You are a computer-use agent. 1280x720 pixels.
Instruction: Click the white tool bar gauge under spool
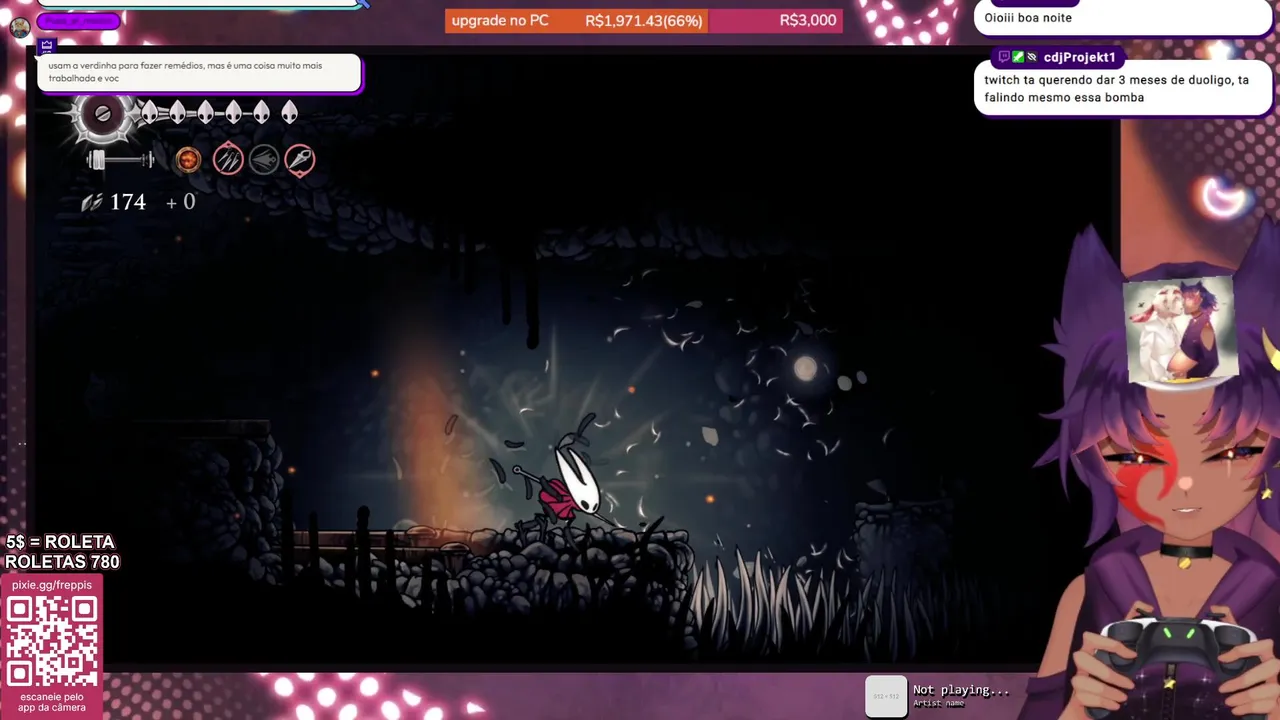(x=120, y=160)
